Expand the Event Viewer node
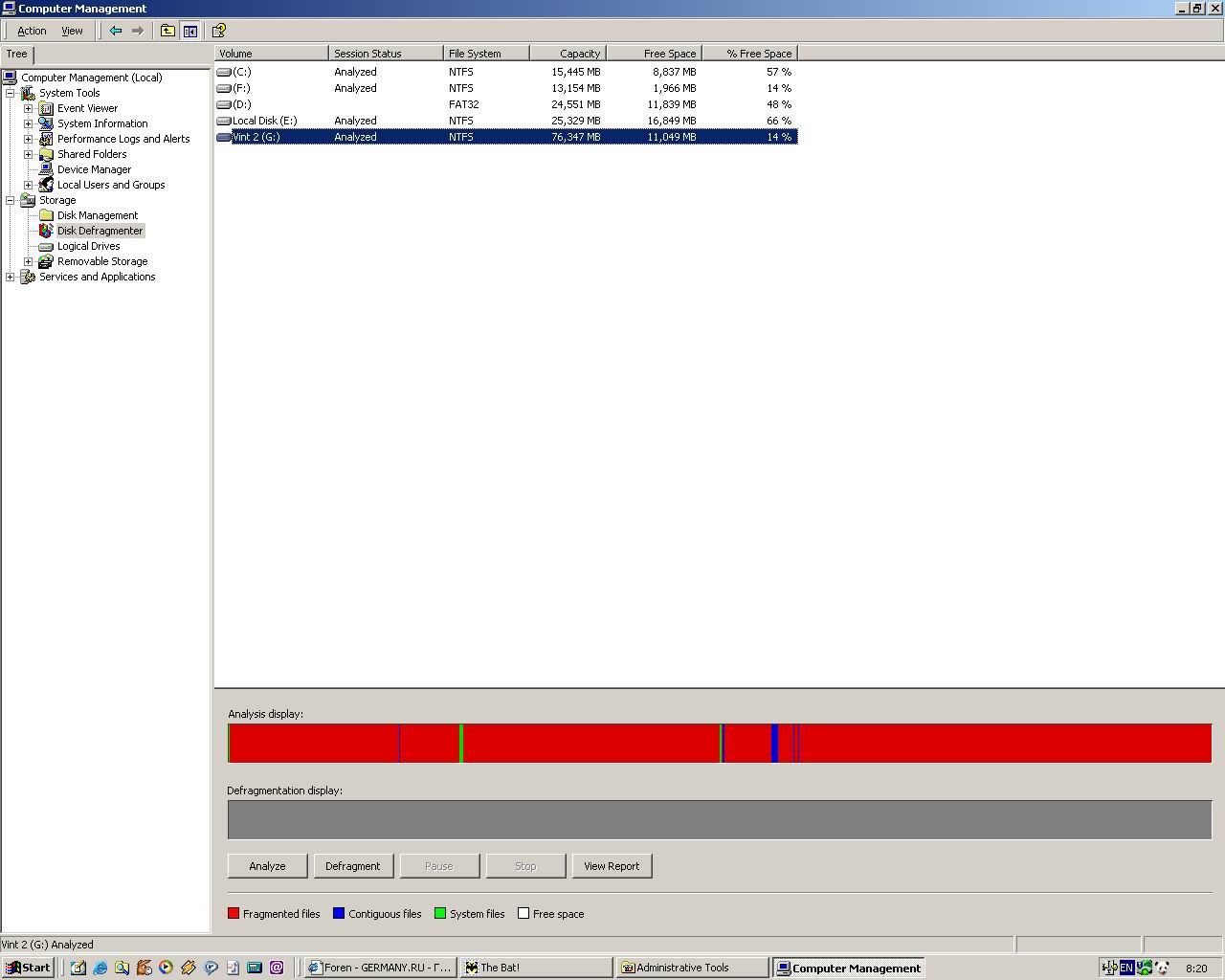The width and height of the screenshot is (1225, 980). coord(29,108)
